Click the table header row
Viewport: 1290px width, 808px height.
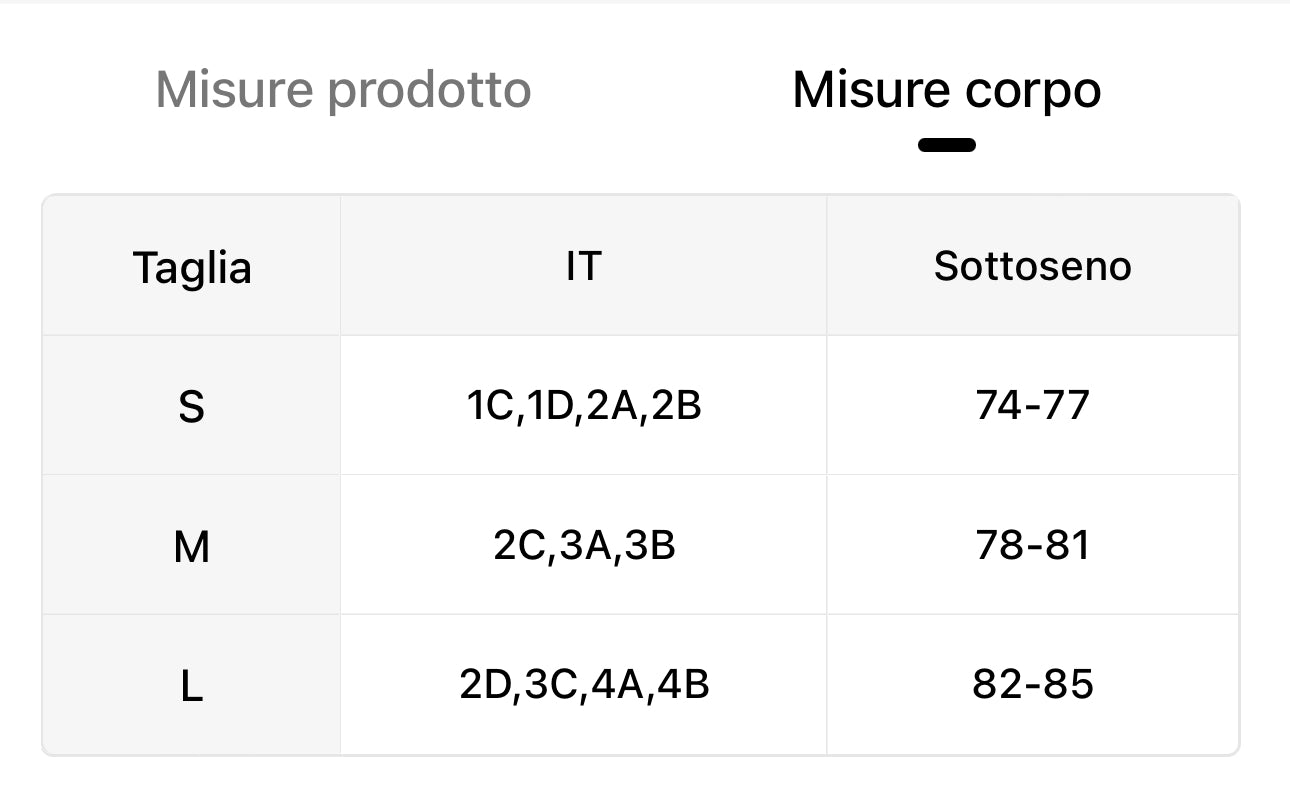(x=640, y=265)
